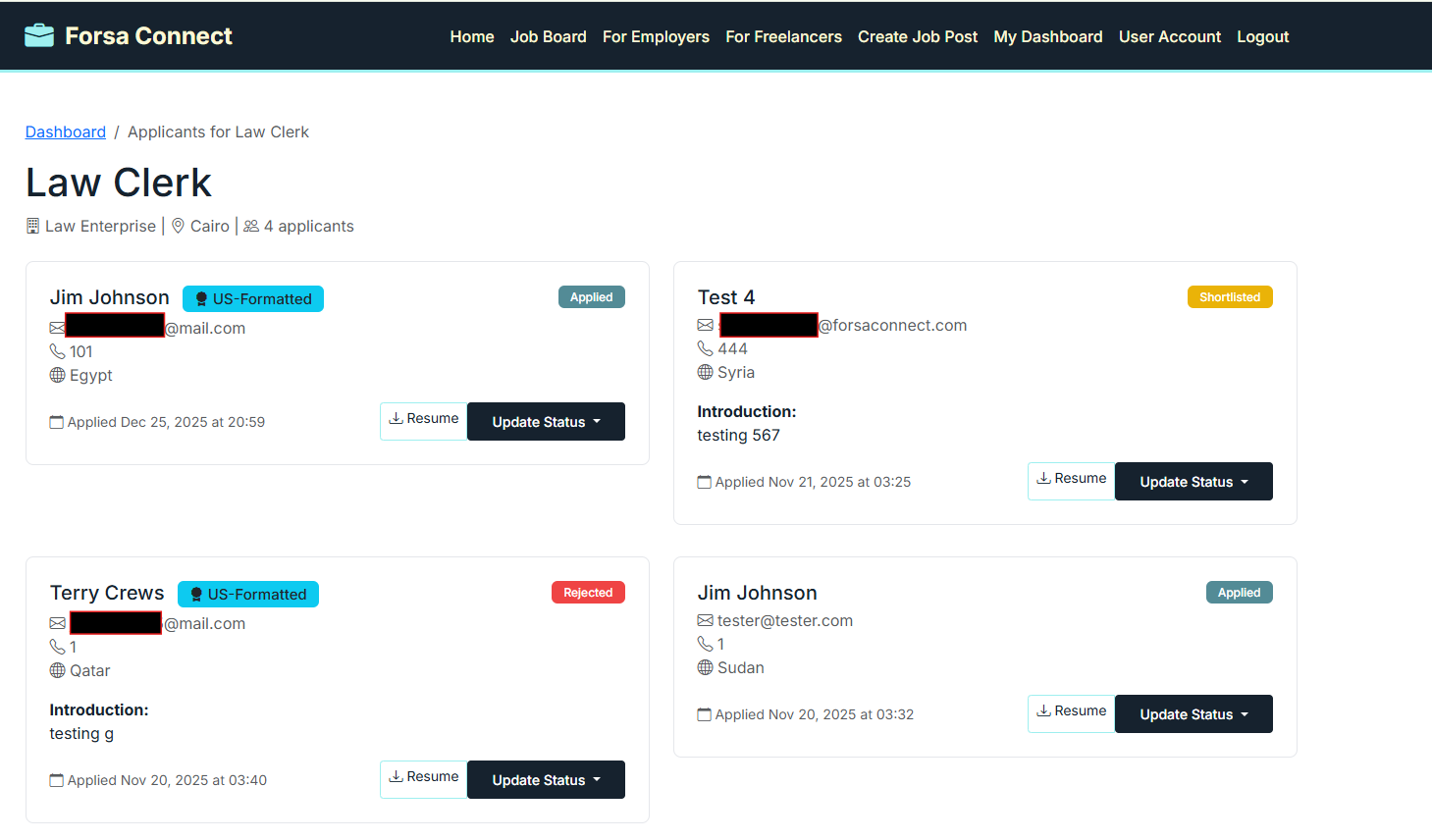
Task: Click the globe icon beside Sudan
Action: (x=705, y=667)
